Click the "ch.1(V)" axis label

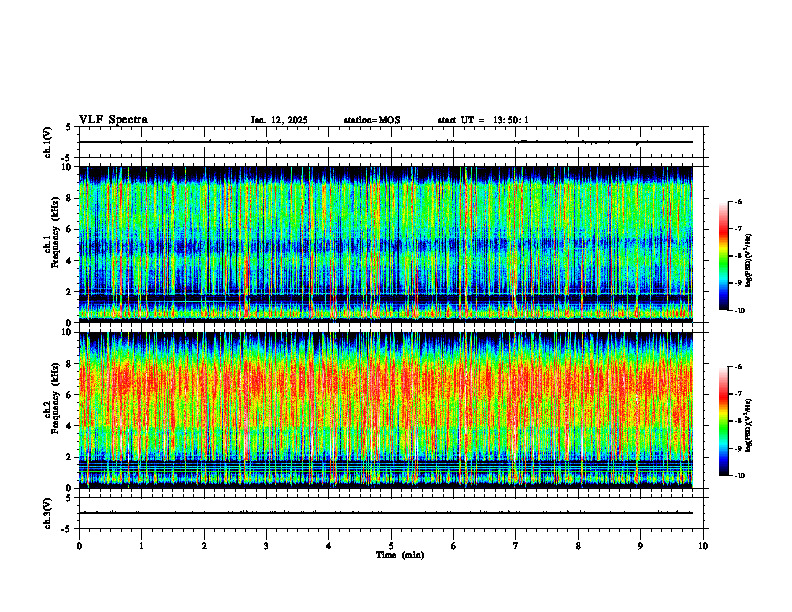pyautogui.click(x=47, y=142)
